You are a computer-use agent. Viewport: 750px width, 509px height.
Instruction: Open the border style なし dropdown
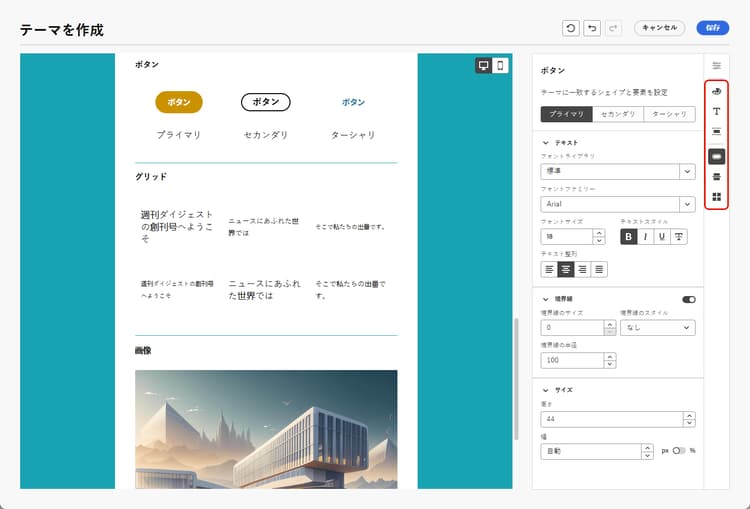coord(658,328)
